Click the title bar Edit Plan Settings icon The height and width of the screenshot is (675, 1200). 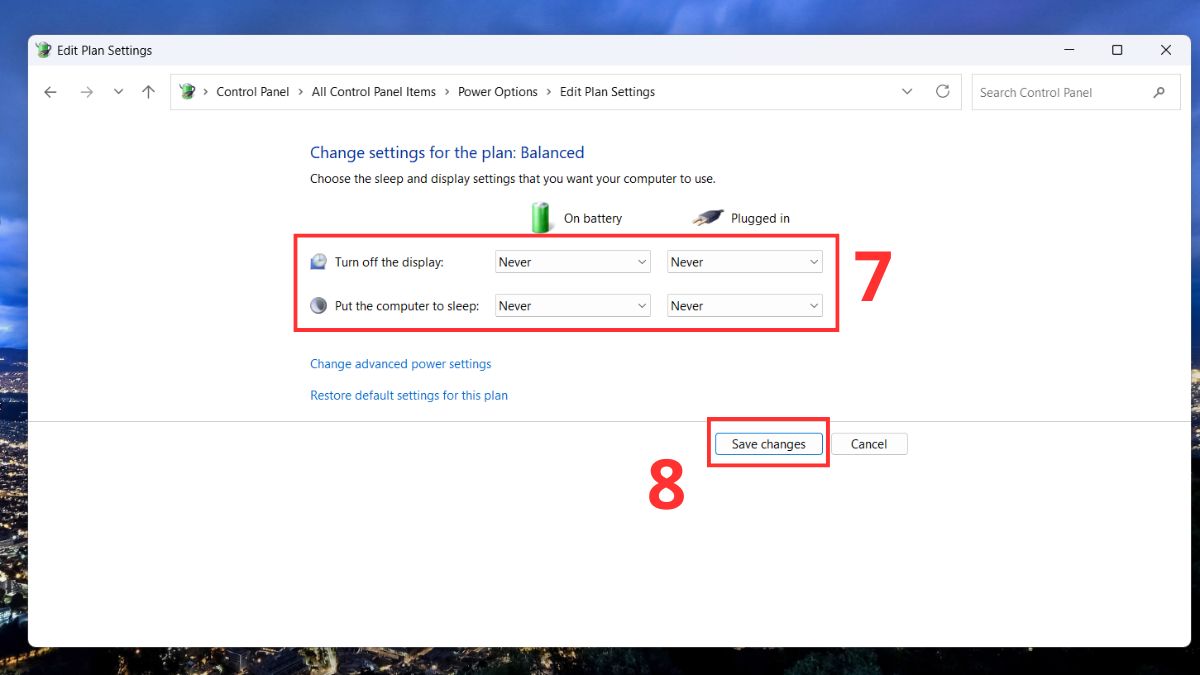[x=43, y=50]
